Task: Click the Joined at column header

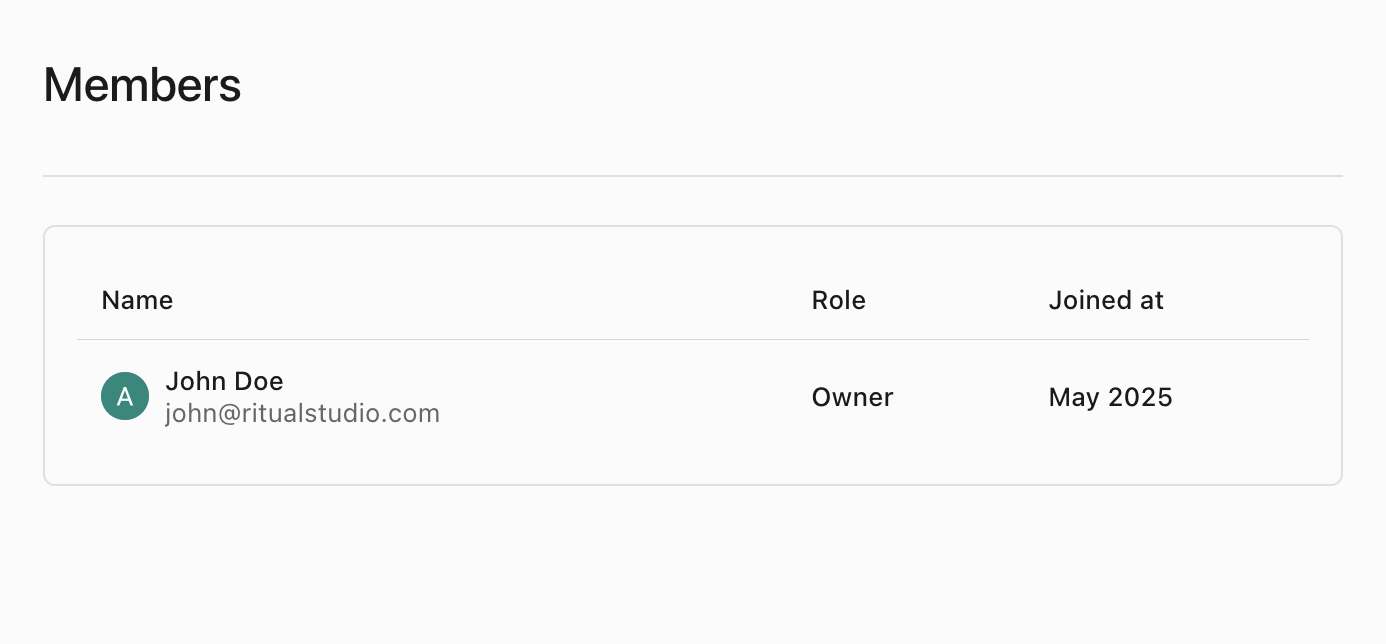Action: [x=1106, y=300]
